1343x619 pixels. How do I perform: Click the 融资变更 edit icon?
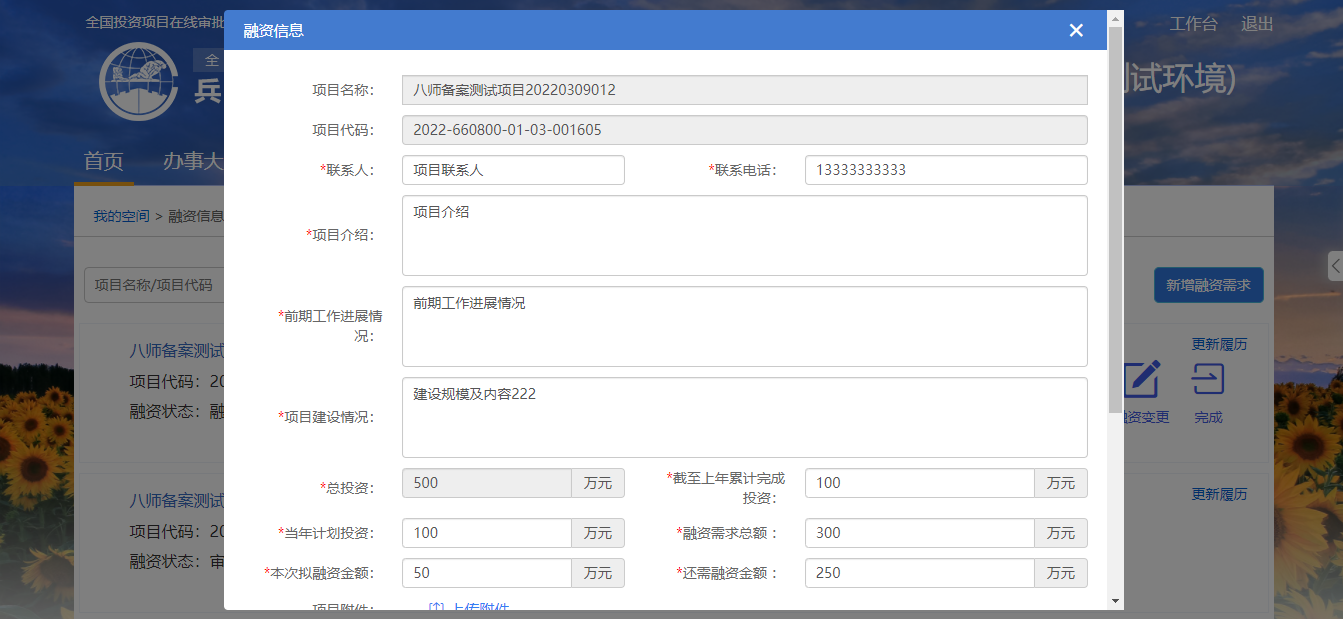pos(1142,381)
